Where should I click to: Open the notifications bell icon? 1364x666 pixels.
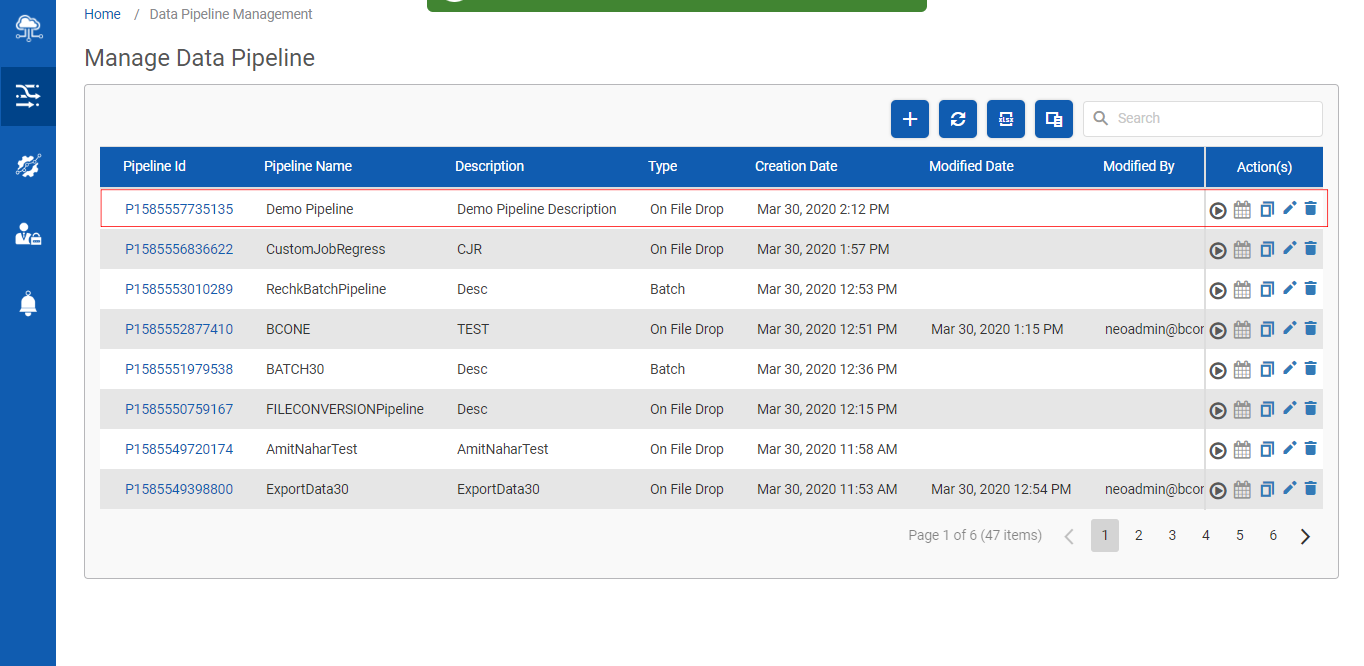point(28,304)
